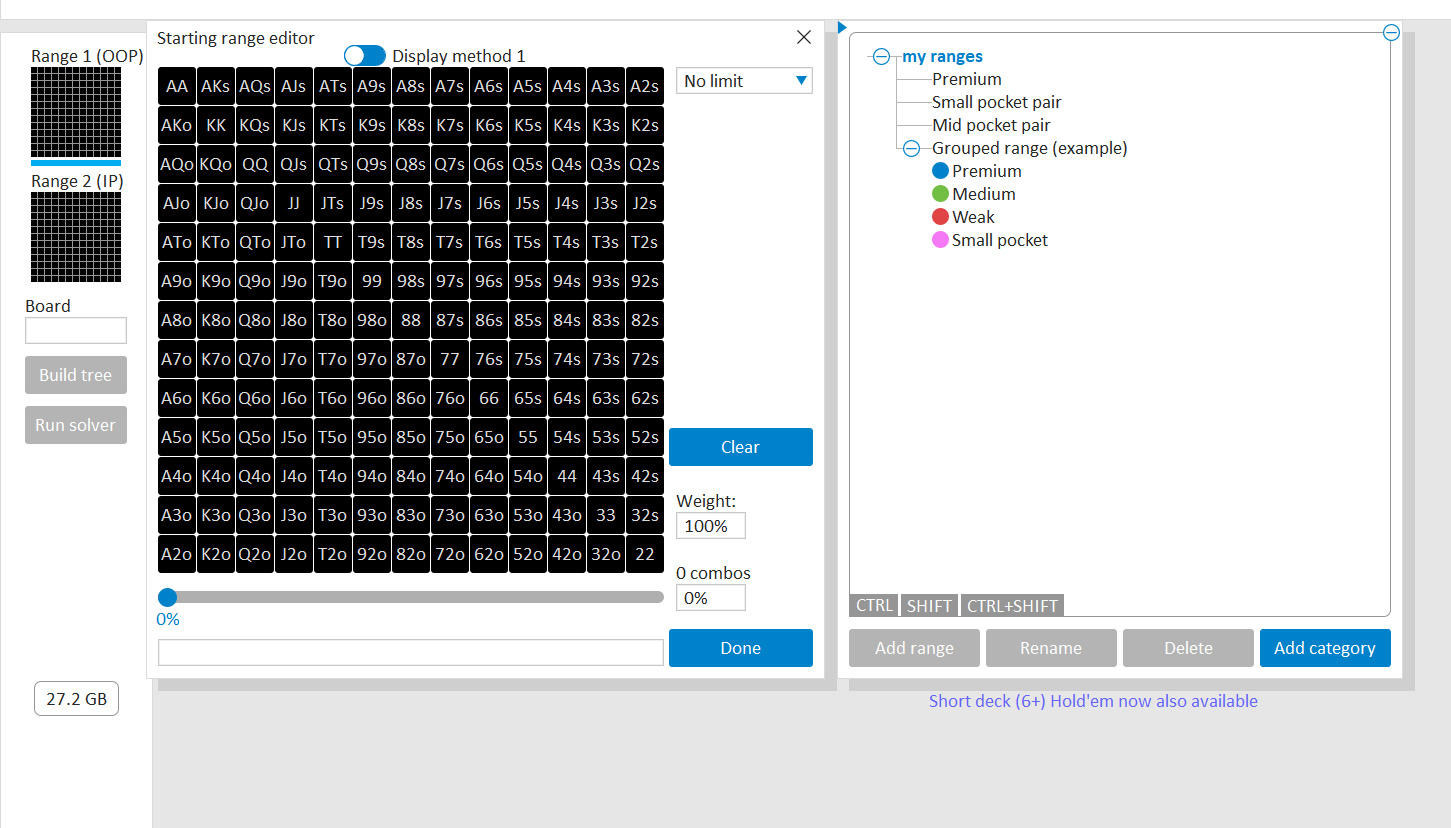Collapse the ranges panel with the top-right minus icon
This screenshot has height=828, width=1451.
pos(1391,32)
